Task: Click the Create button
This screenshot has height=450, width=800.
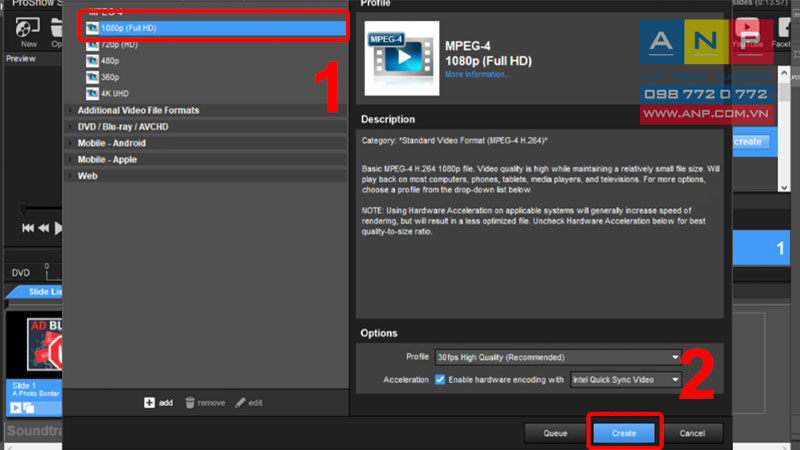Action: pyautogui.click(x=624, y=433)
